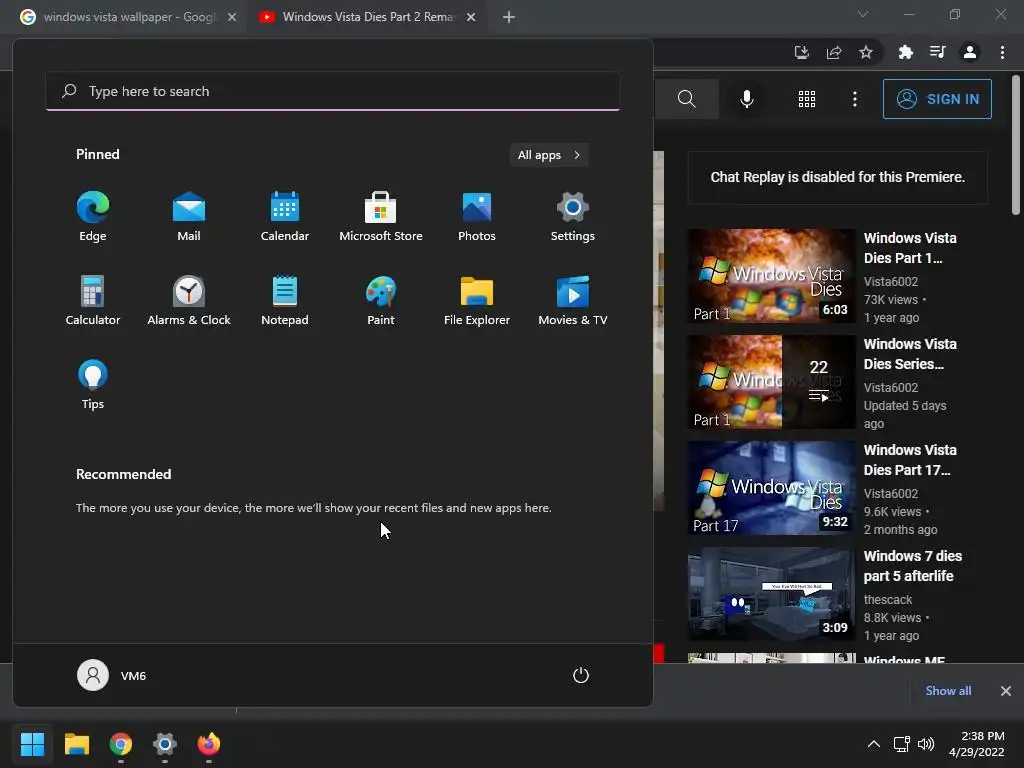Image resolution: width=1024 pixels, height=768 pixels.
Task: Open Edge from pinned apps
Action: tap(93, 217)
